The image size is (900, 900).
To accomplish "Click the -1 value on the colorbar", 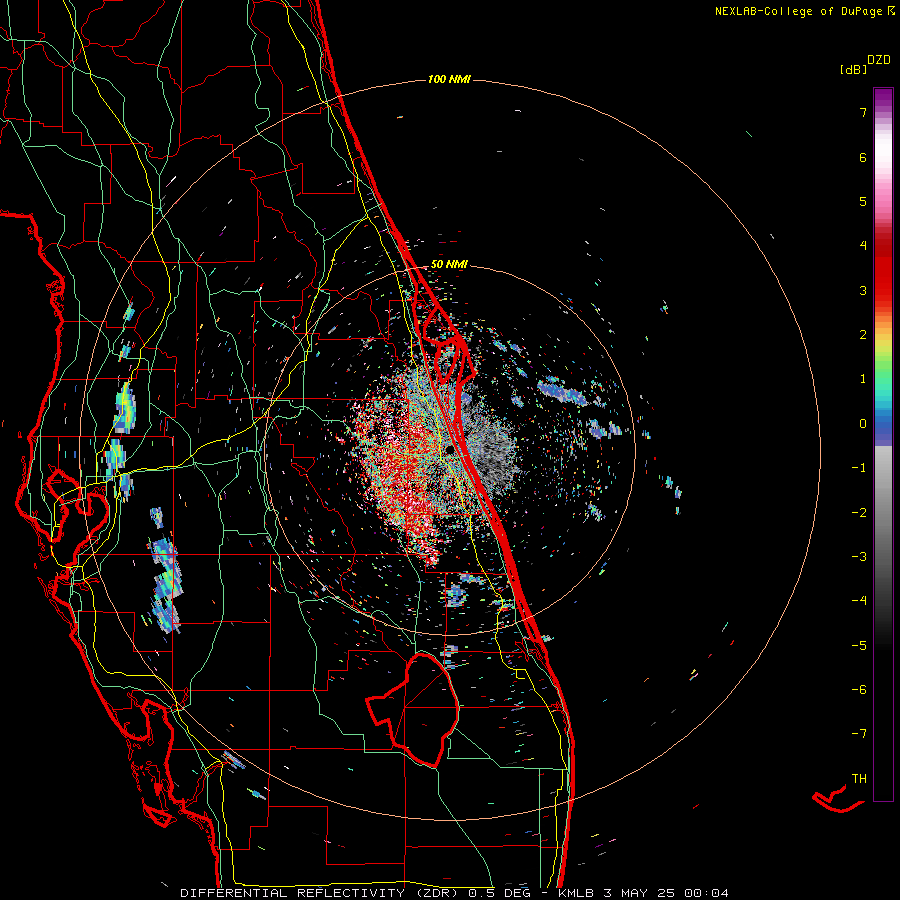I will (x=859, y=468).
